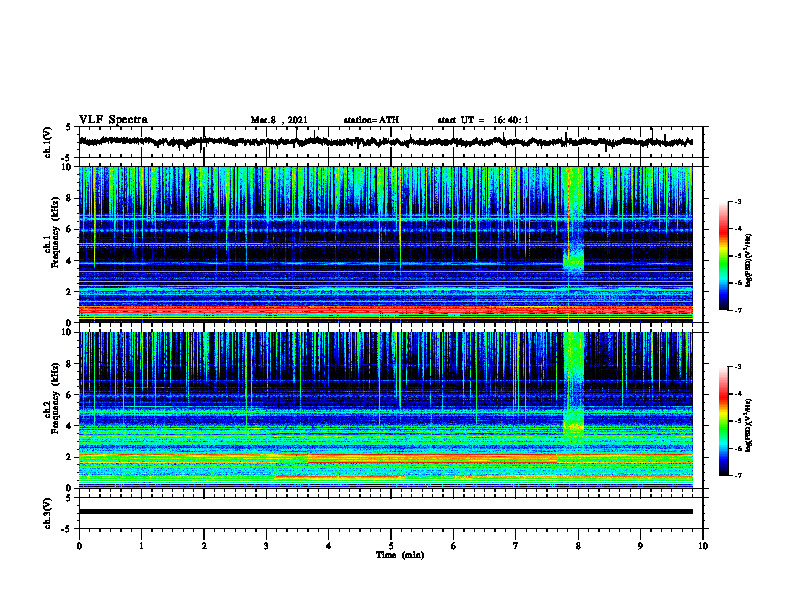Click time axis tick label "3"
The image size is (792, 612).
(x=266, y=546)
